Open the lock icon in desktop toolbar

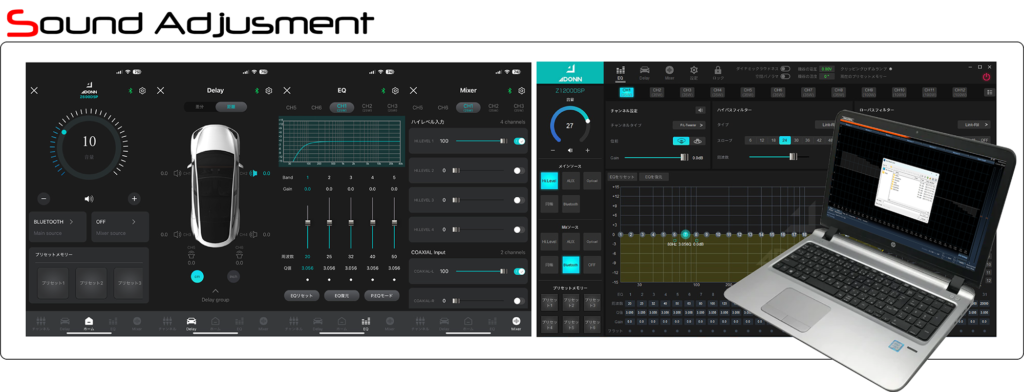[717, 72]
